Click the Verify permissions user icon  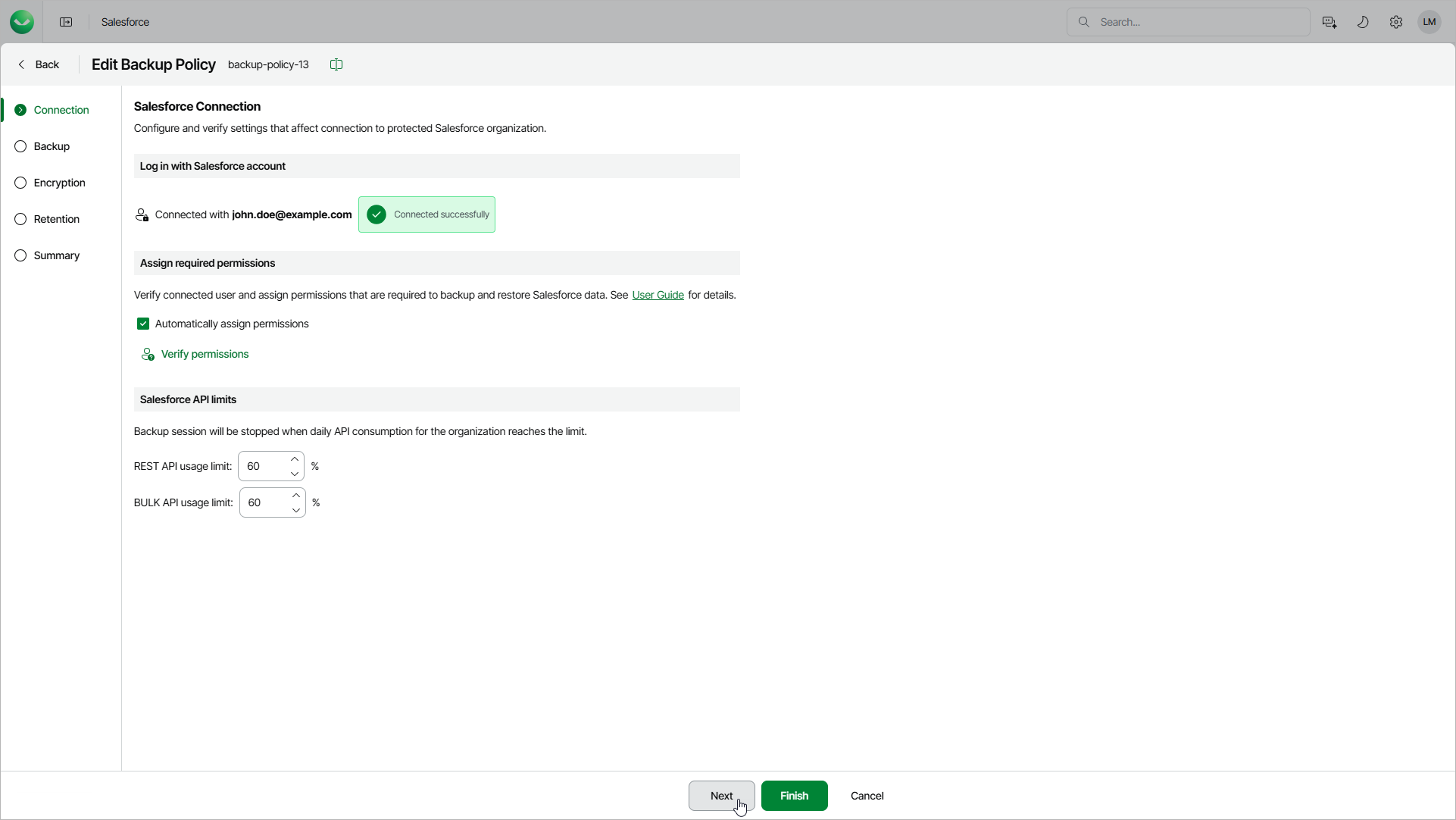pyautogui.click(x=148, y=355)
